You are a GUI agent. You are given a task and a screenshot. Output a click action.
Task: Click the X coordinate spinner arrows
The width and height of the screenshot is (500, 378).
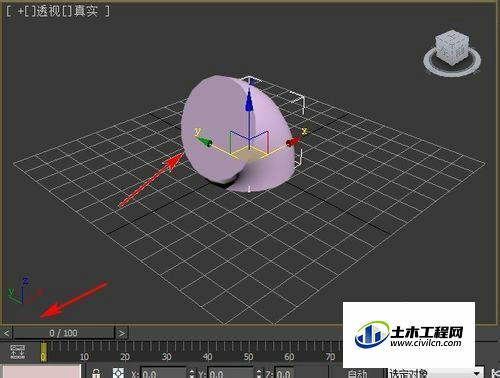[x=192, y=373]
